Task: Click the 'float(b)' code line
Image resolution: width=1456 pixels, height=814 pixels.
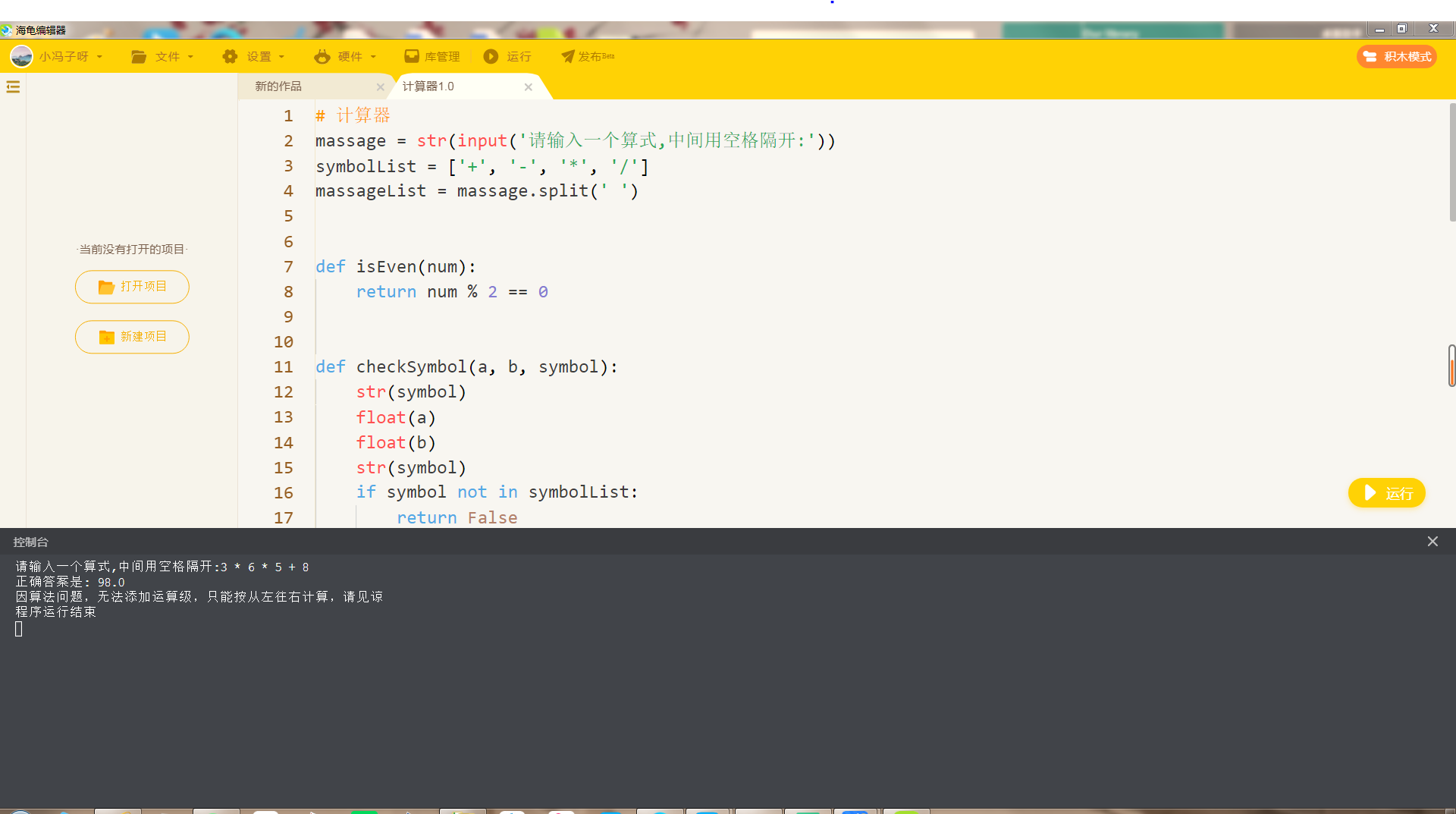Action: pyautogui.click(x=396, y=443)
